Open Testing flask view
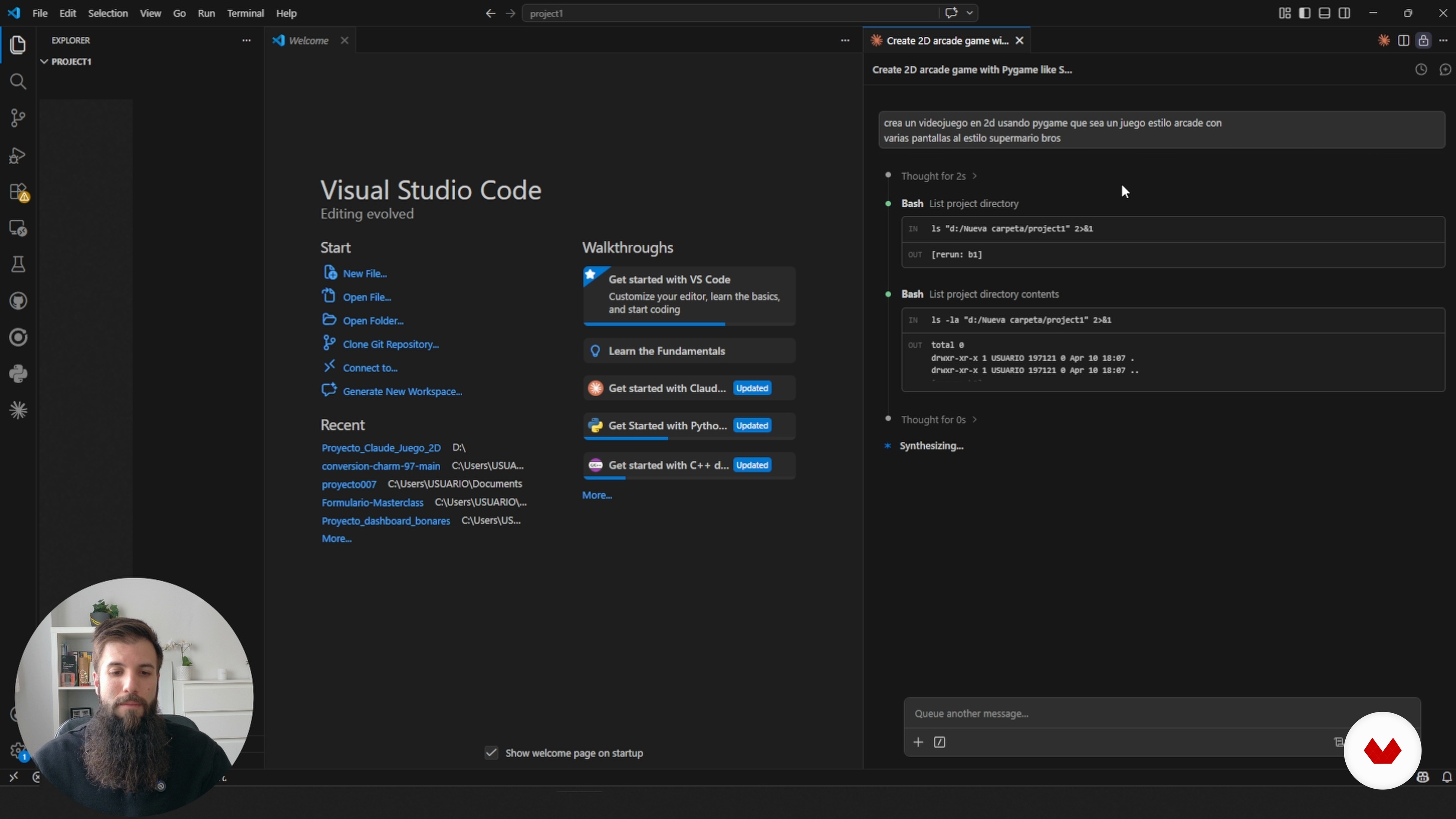The height and width of the screenshot is (819, 1456). (18, 265)
